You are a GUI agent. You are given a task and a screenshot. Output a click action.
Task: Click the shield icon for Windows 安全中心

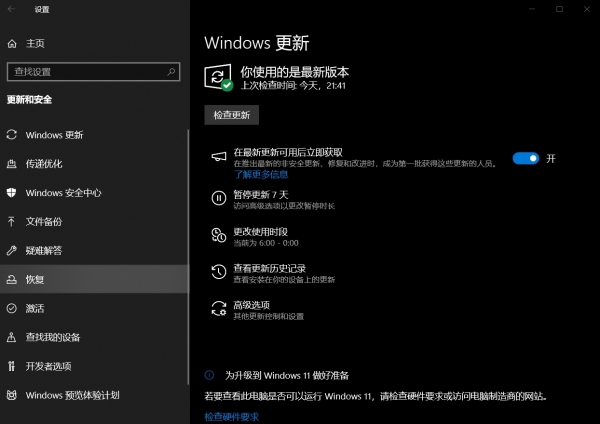[11, 192]
